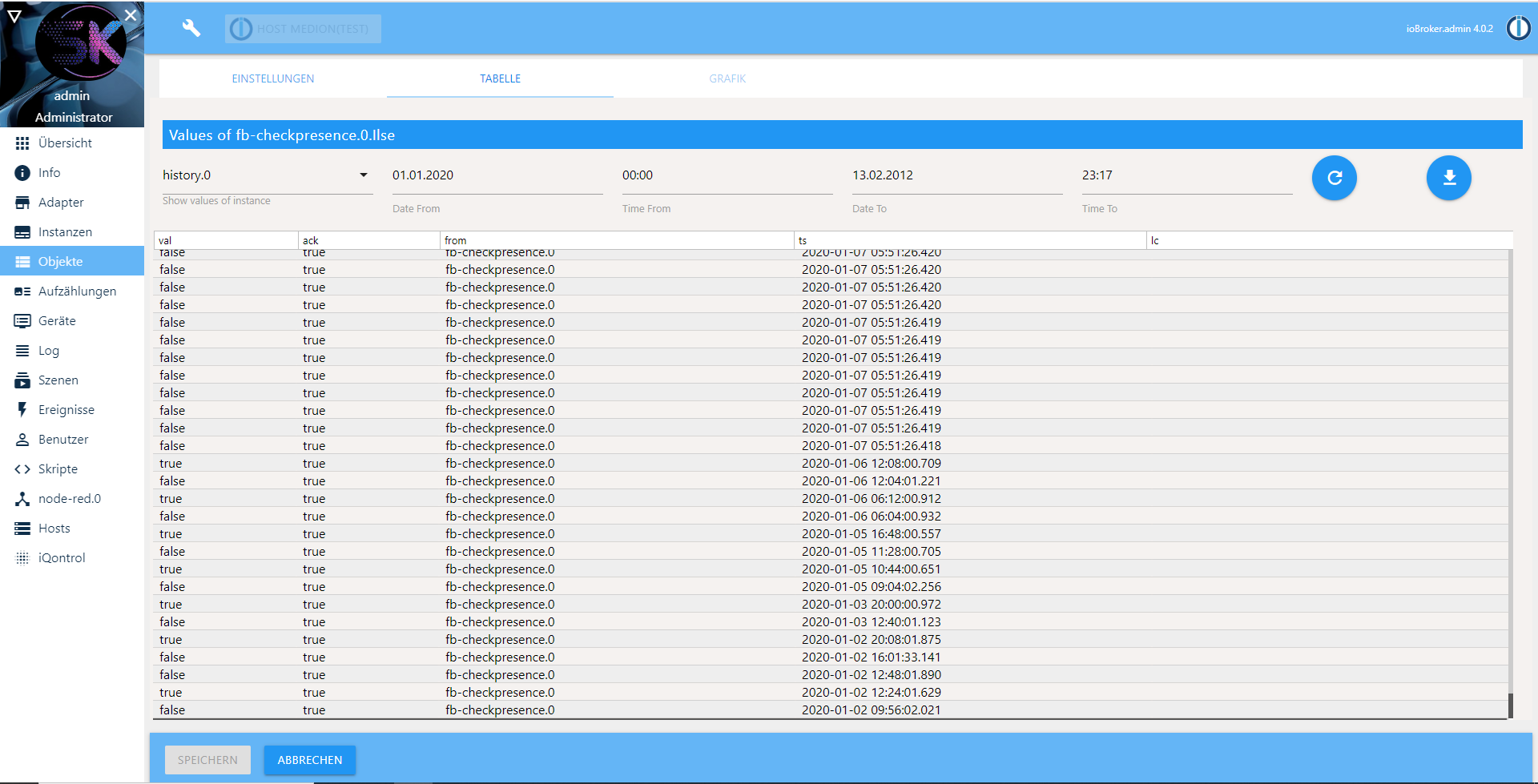
Task: Click the Time To field 23:17
Action: coord(1187,175)
